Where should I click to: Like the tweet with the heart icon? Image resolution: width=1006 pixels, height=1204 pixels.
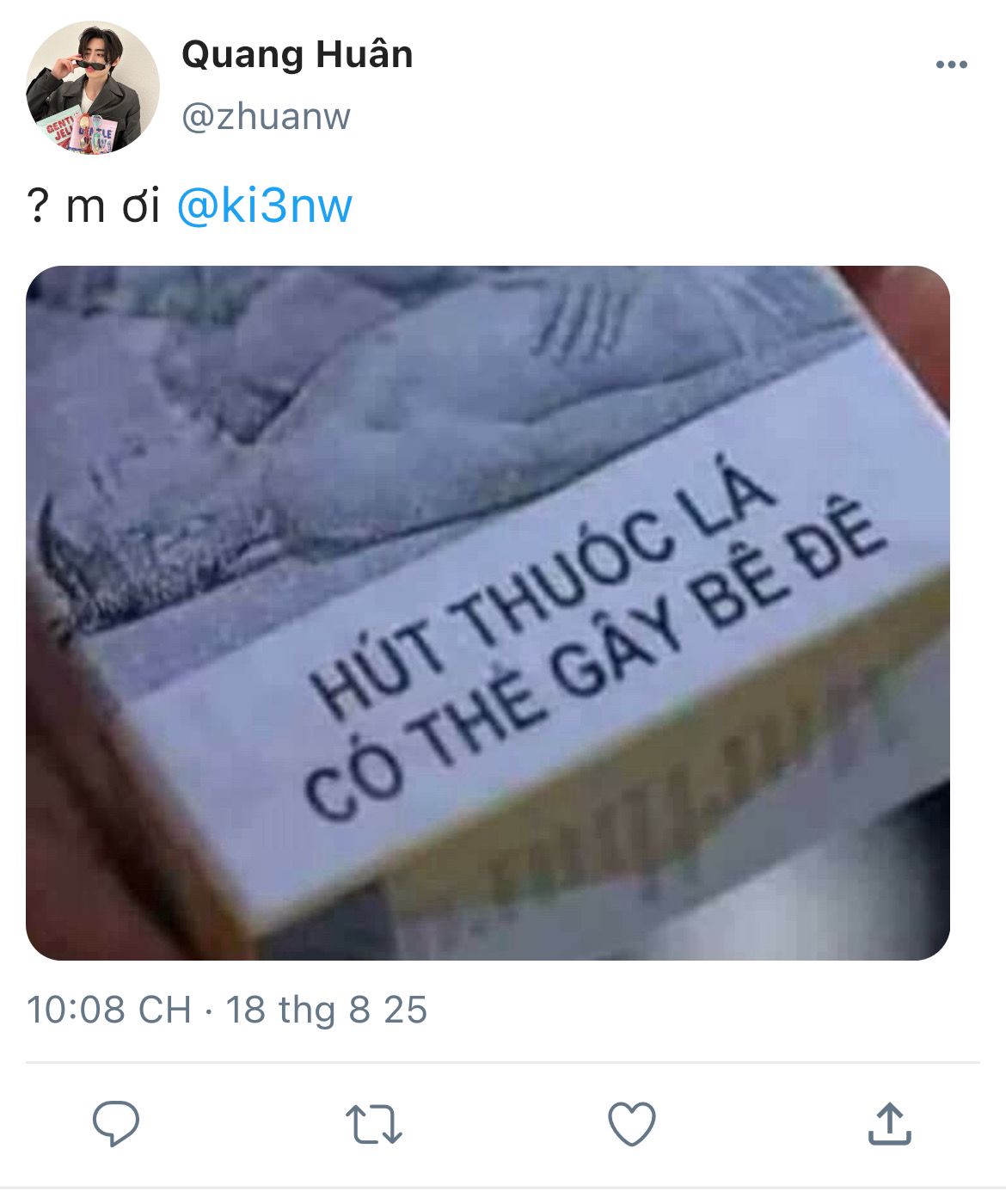tap(632, 1123)
